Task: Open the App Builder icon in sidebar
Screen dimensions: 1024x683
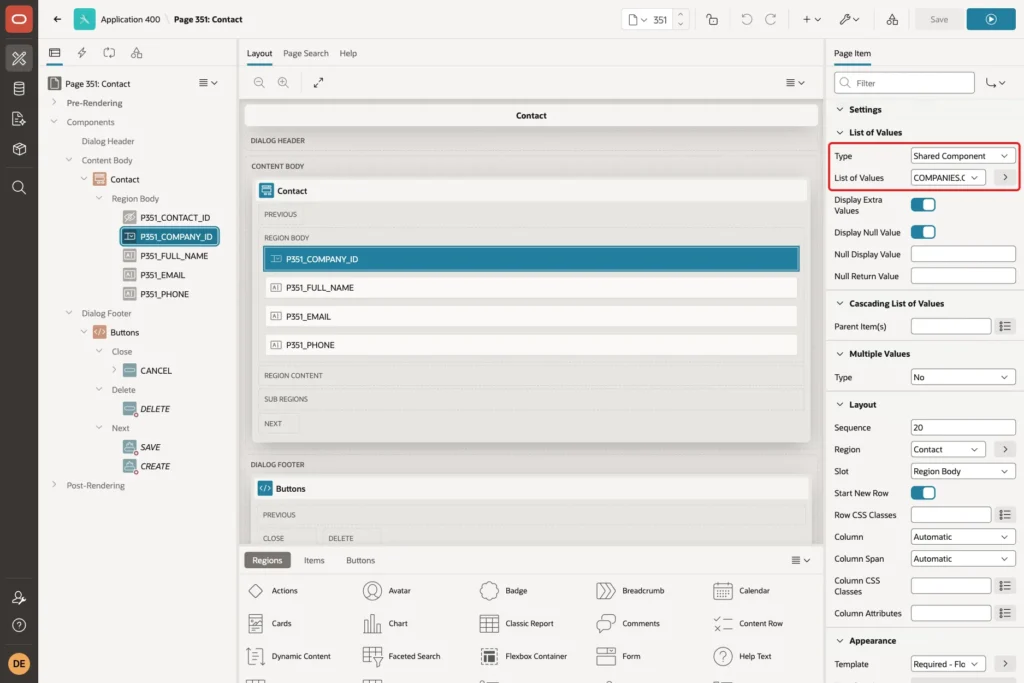Action: pos(19,58)
